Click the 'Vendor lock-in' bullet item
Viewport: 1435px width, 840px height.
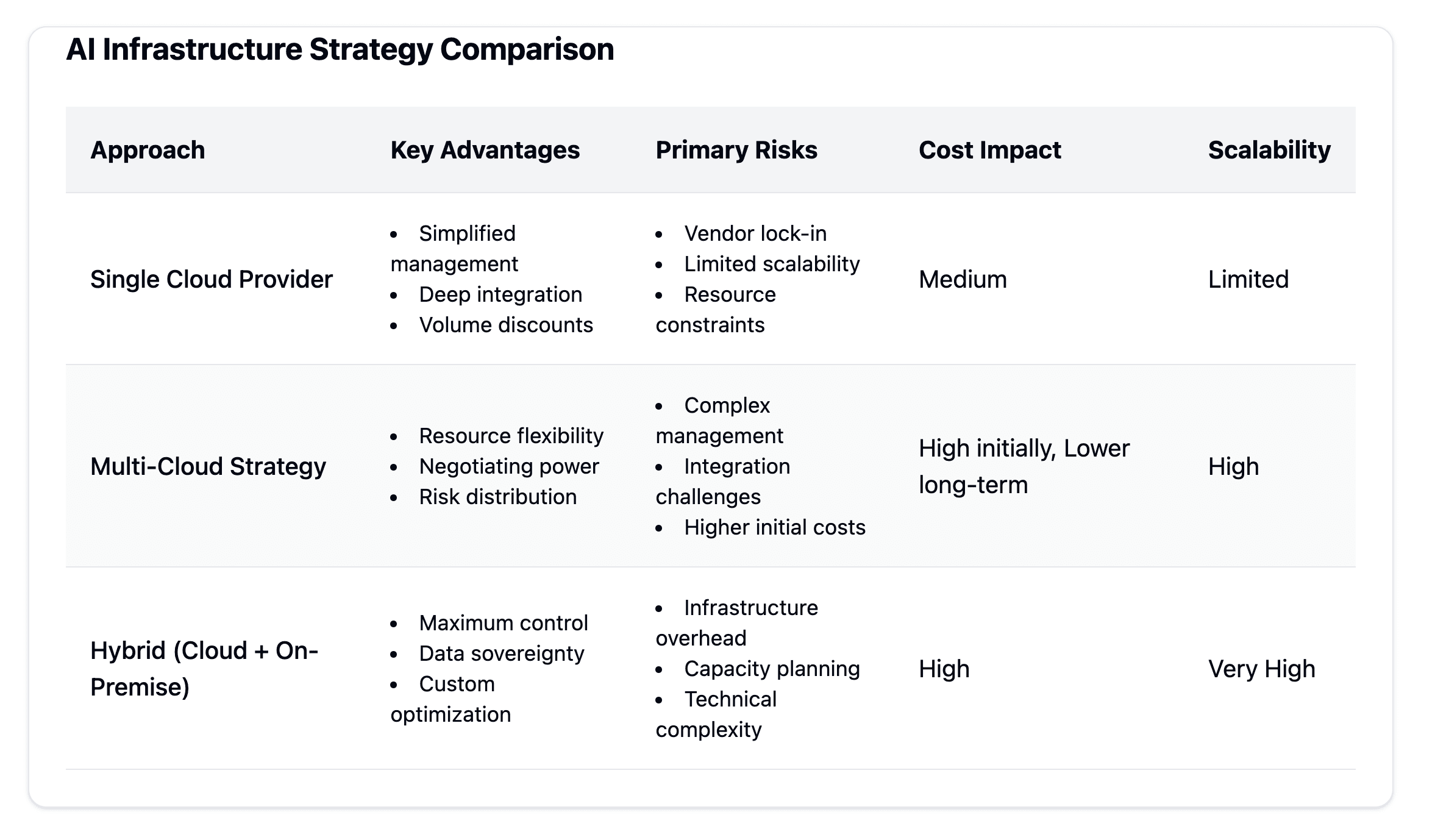755,233
